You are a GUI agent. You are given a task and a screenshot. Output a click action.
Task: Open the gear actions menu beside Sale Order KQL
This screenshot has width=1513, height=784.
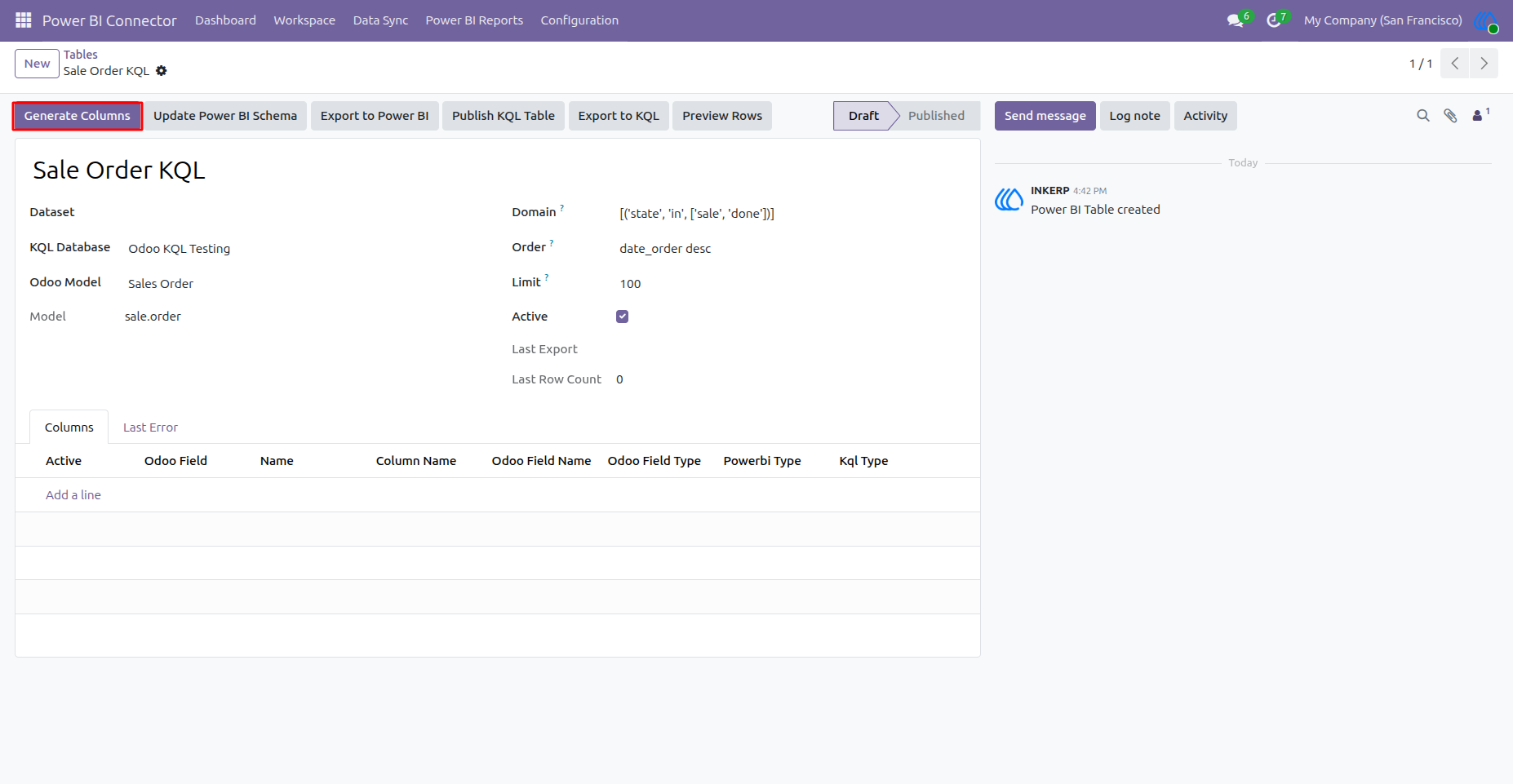click(x=162, y=71)
